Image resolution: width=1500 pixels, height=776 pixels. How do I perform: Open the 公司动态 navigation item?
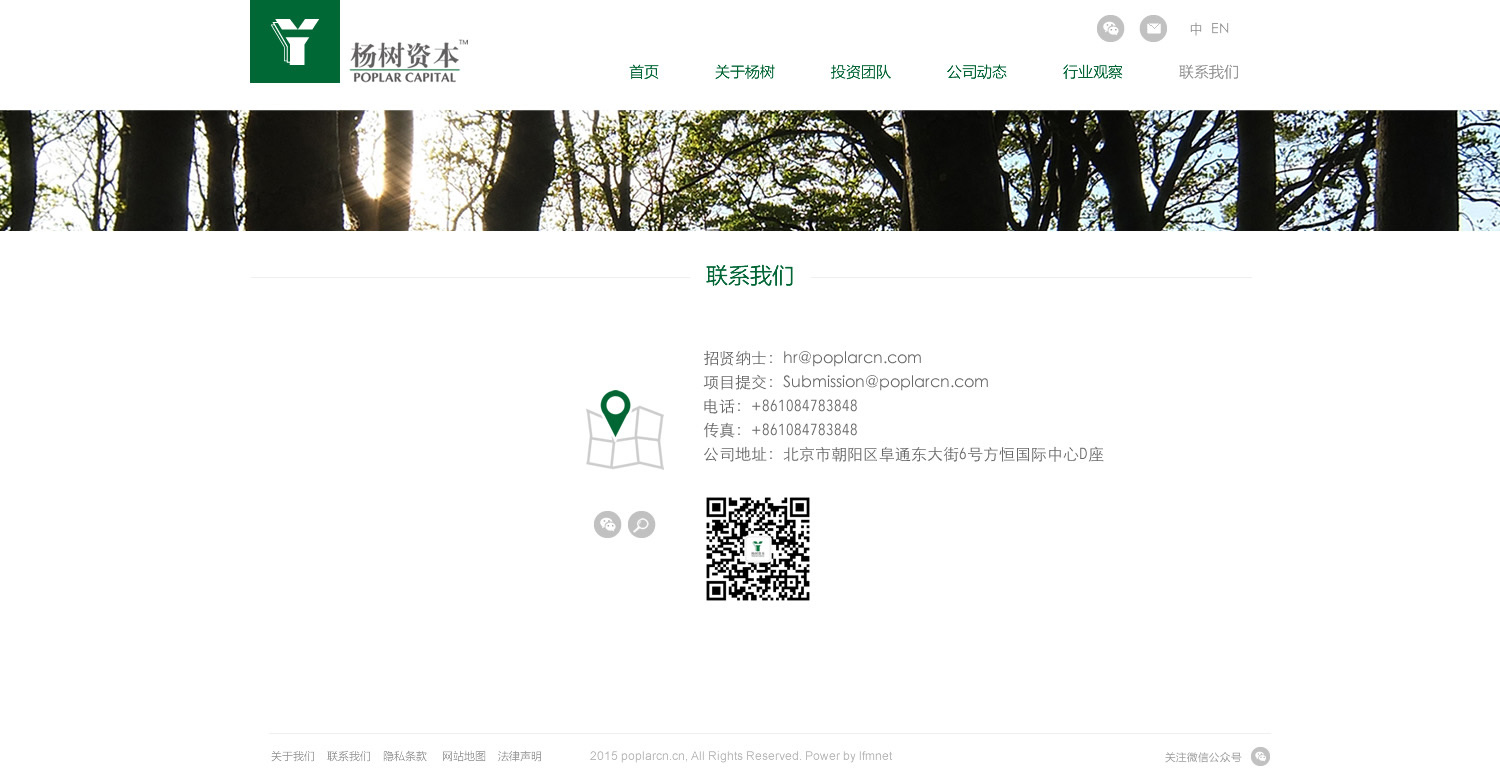point(976,72)
